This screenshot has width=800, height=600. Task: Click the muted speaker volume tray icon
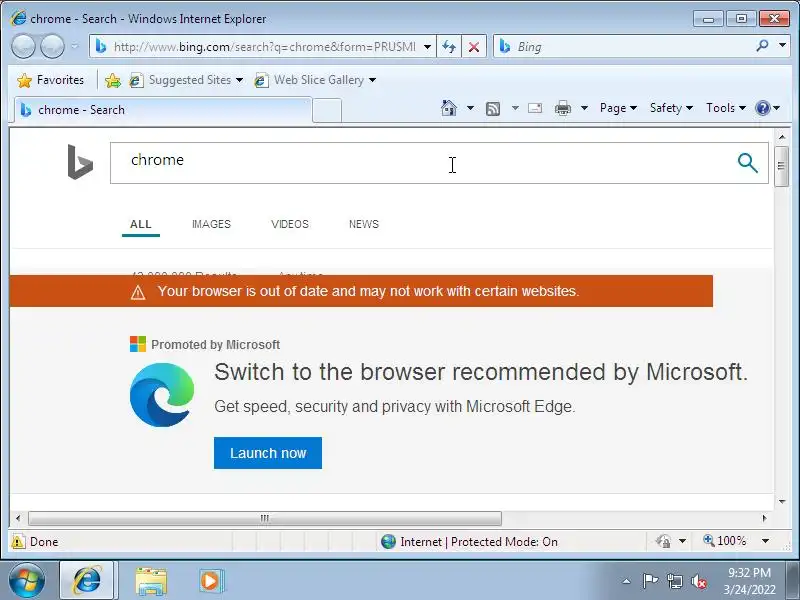(x=699, y=581)
